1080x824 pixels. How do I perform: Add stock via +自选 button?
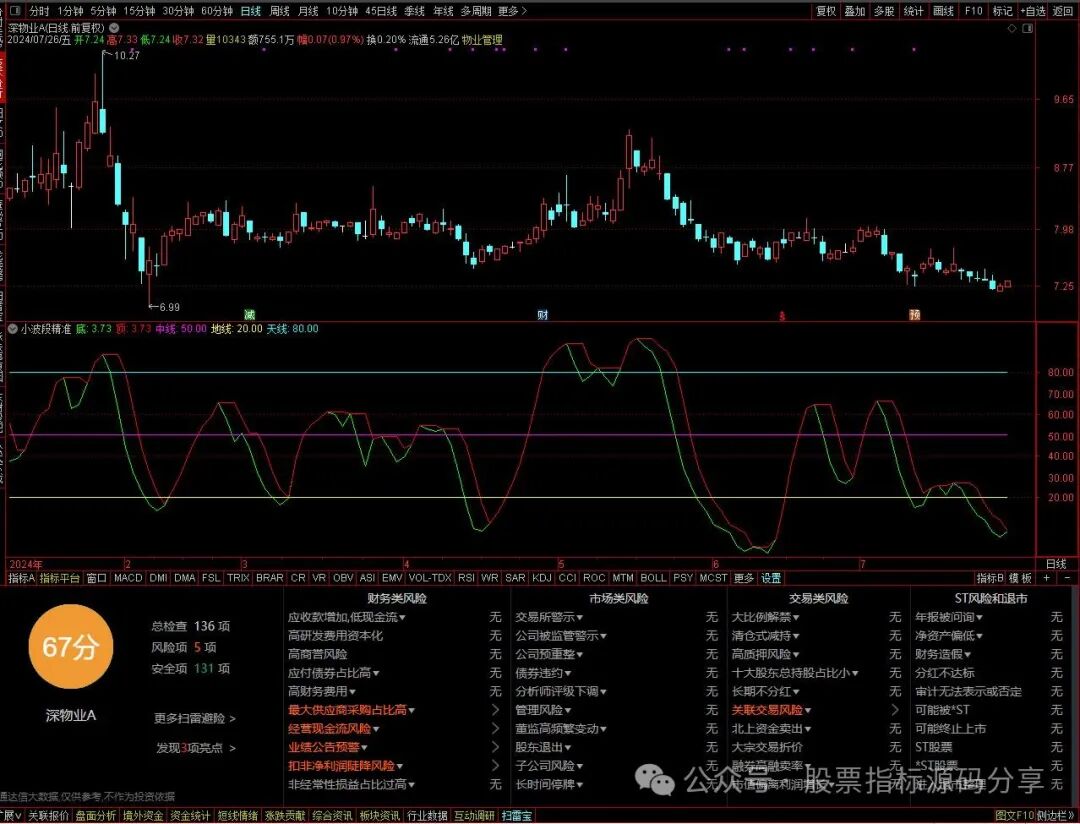[x=1032, y=11]
